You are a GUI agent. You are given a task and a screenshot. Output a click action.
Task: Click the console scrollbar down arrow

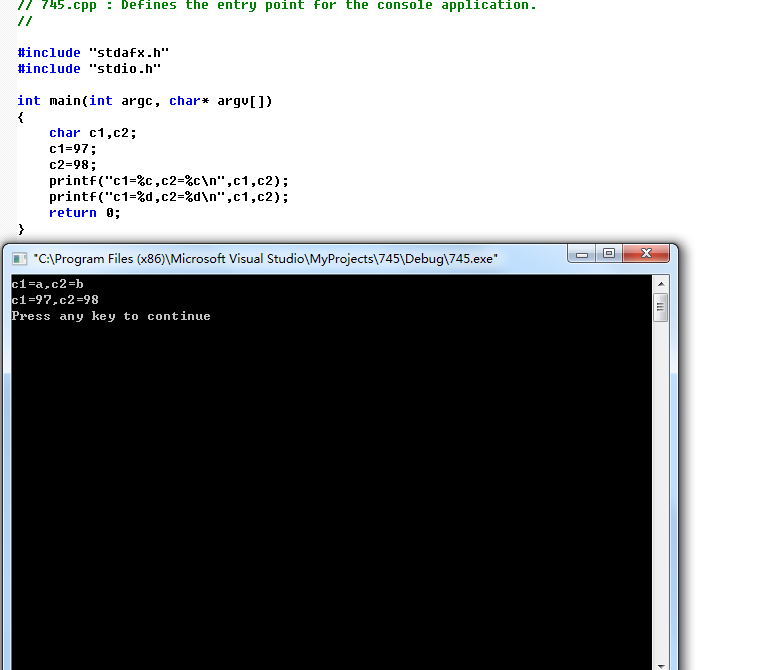[x=661, y=665]
